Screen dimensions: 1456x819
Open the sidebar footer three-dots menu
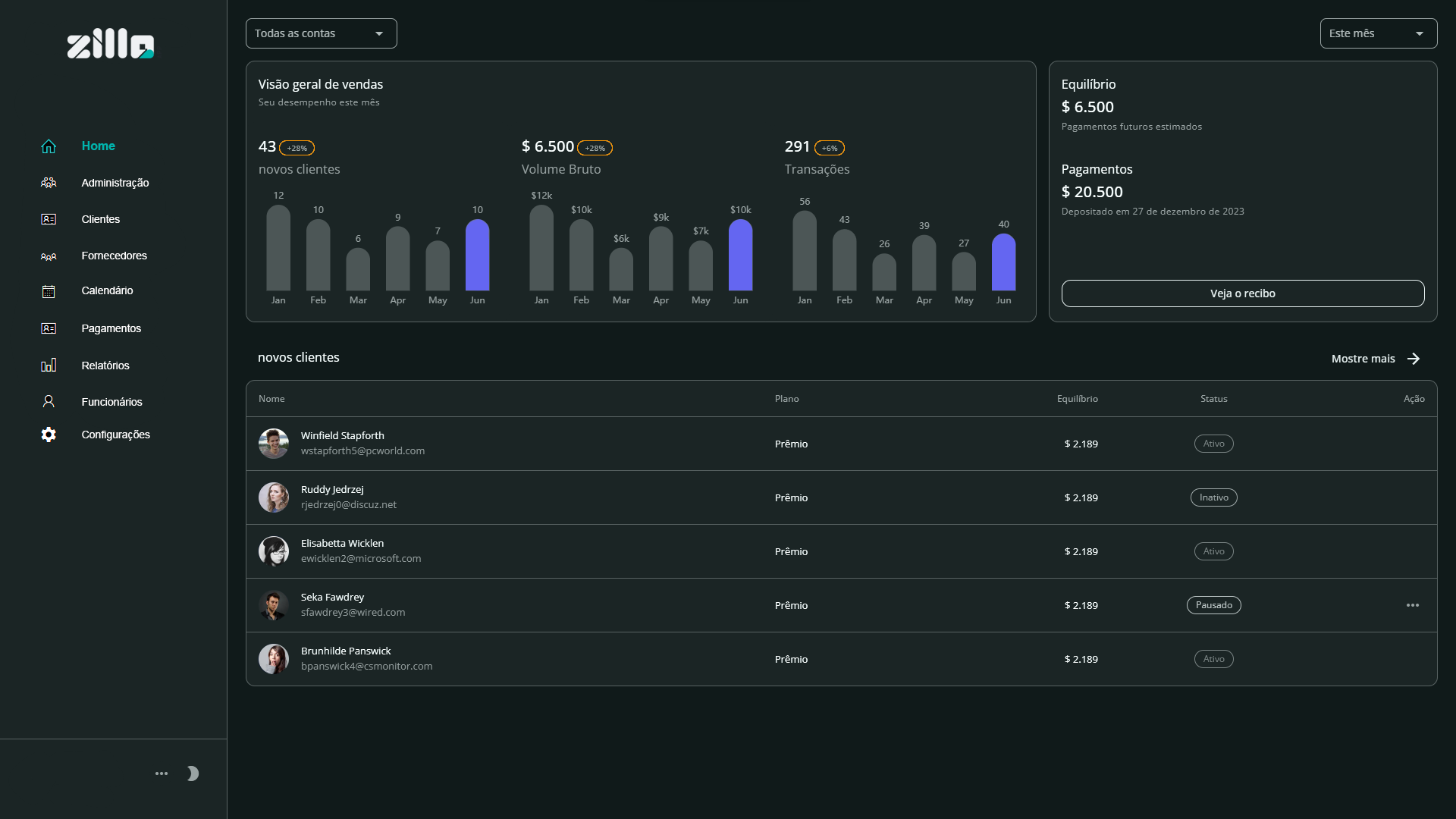(162, 773)
